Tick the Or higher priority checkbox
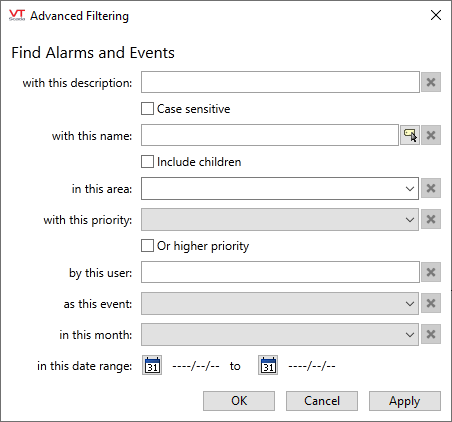Image resolution: width=452 pixels, height=422 pixels. tap(147, 246)
